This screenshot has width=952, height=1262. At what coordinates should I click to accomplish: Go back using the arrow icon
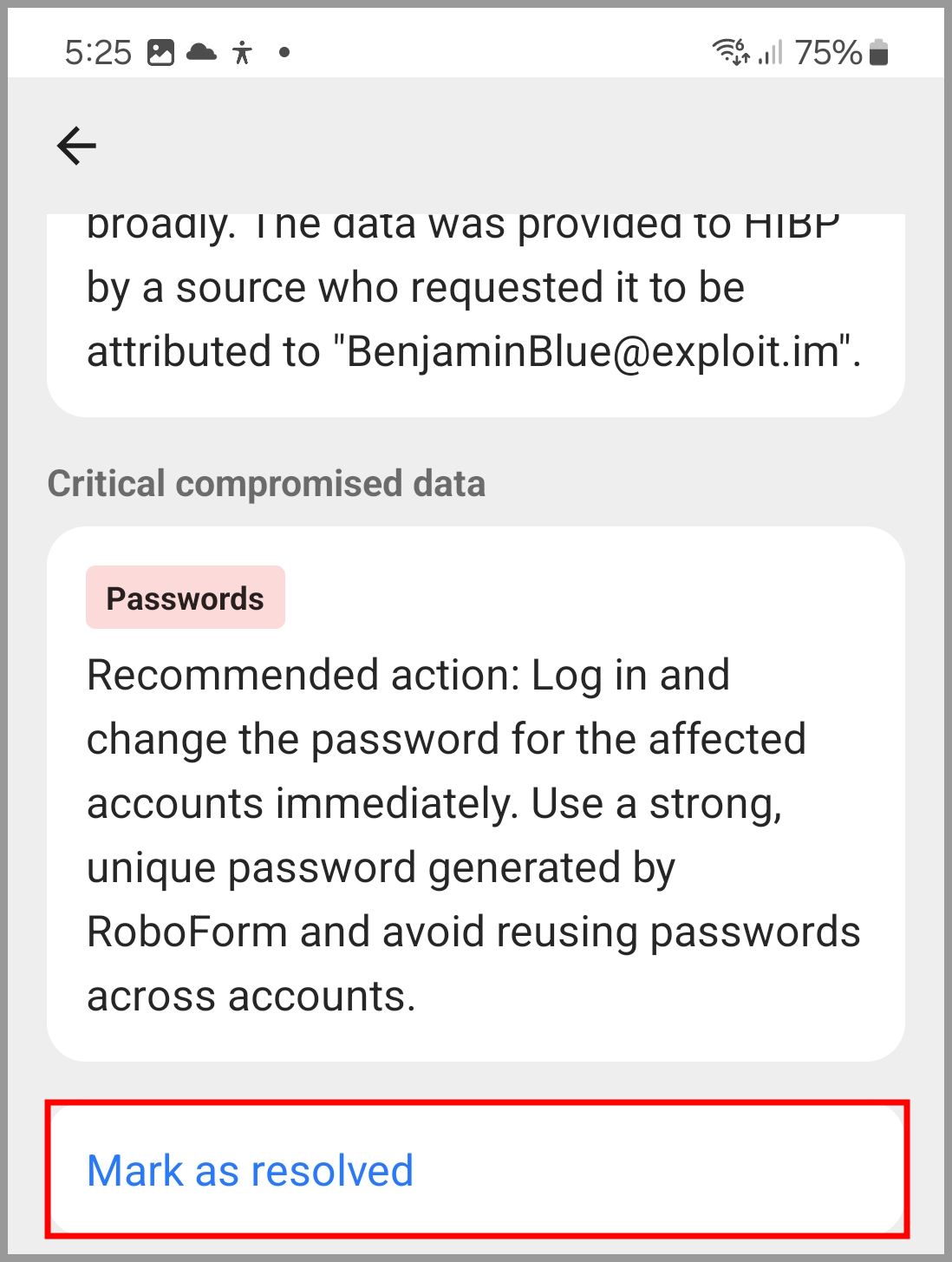[x=76, y=145]
